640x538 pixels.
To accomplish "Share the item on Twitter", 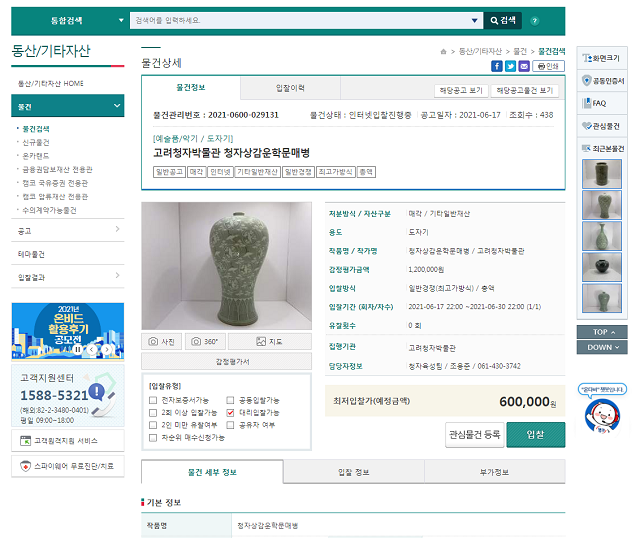I will pos(510,66).
